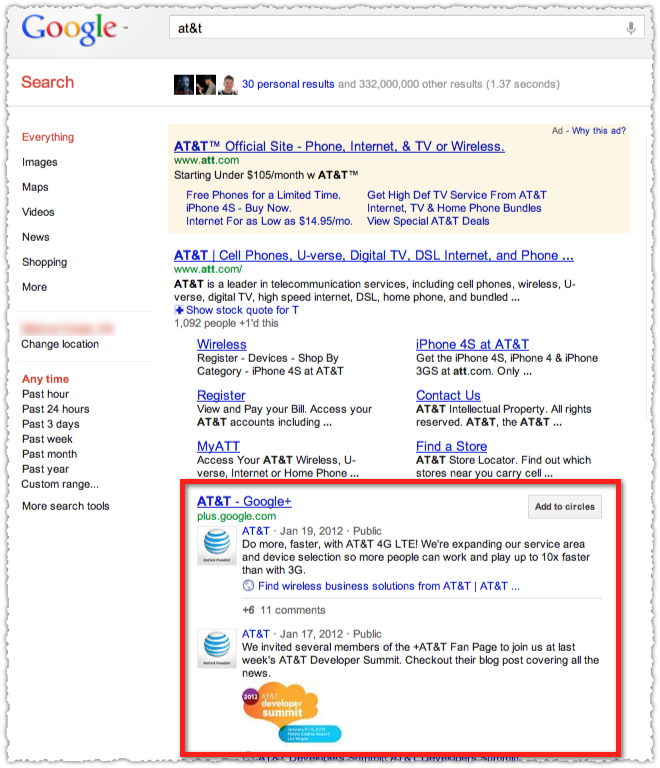Click the +6 count on Jan 19 post
660x768 pixels.
coord(248,610)
